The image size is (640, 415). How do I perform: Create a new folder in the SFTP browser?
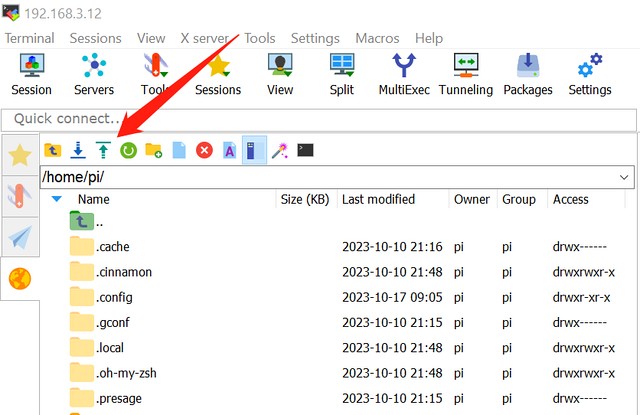pyautogui.click(x=154, y=150)
